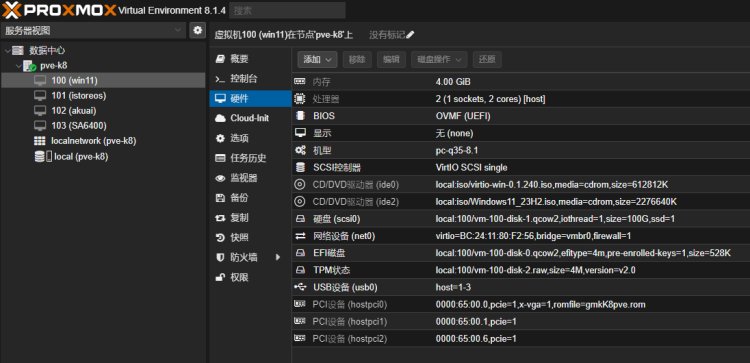Click the Windows11_23H2.iso drive value
Viewport: 750px width, 363px height.
tap(556, 202)
